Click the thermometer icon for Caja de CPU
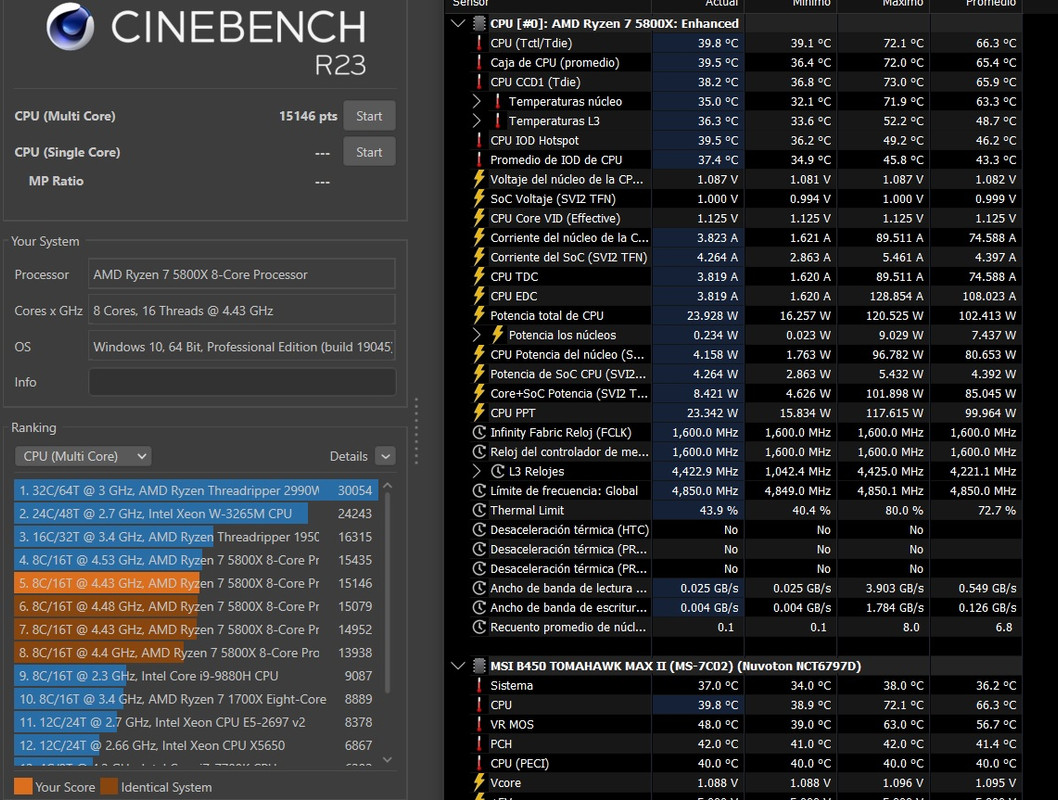 (x=479, y=63)
